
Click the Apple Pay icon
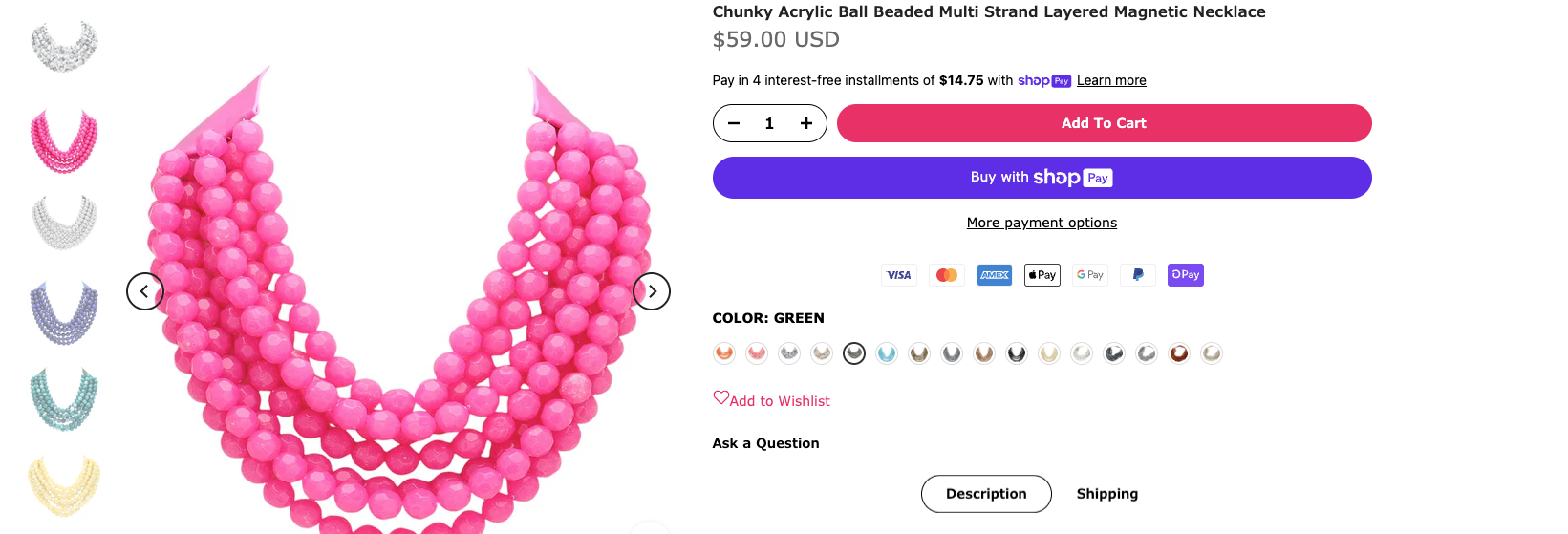1042,275
